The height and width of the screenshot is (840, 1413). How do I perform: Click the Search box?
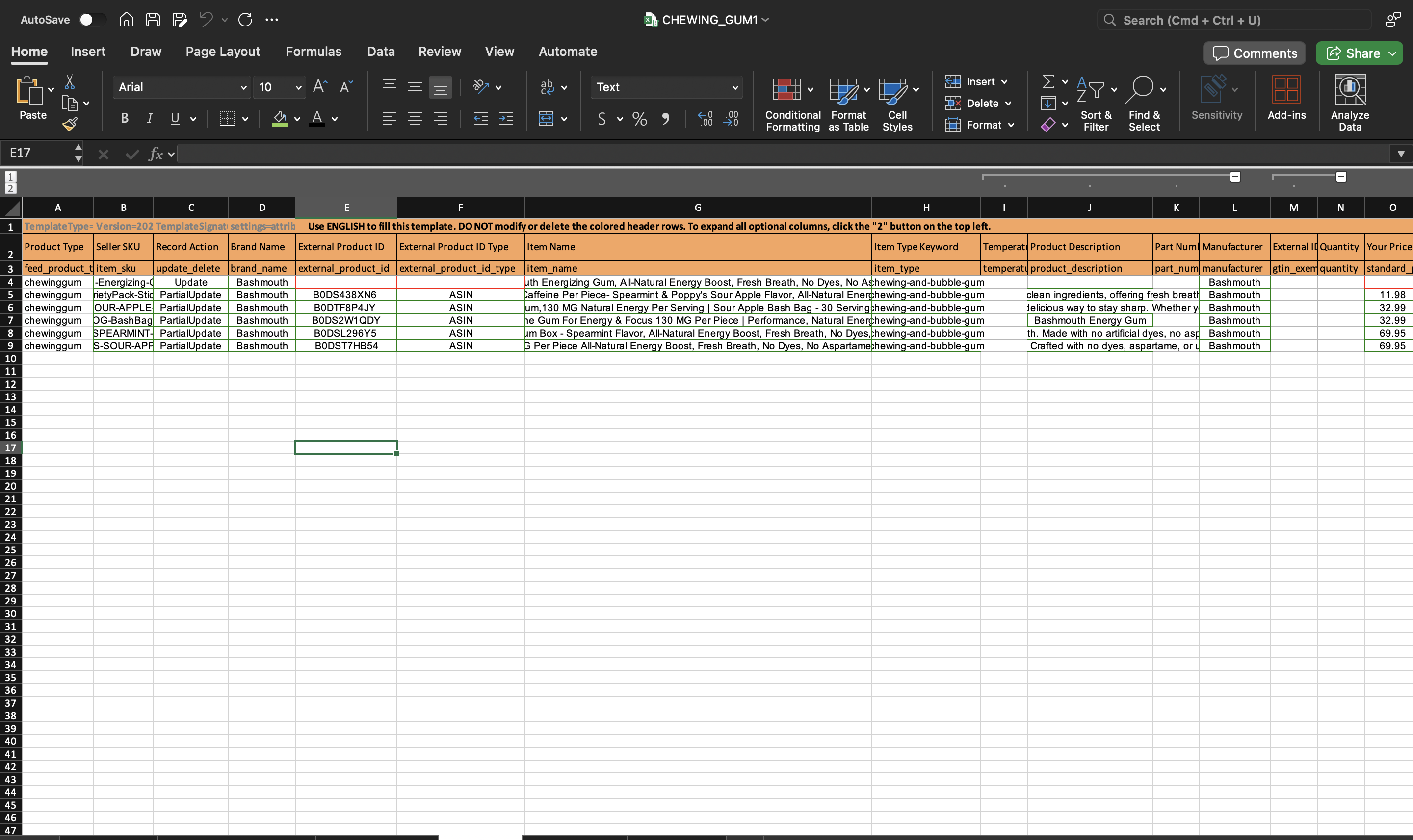tap(1233, 21)
